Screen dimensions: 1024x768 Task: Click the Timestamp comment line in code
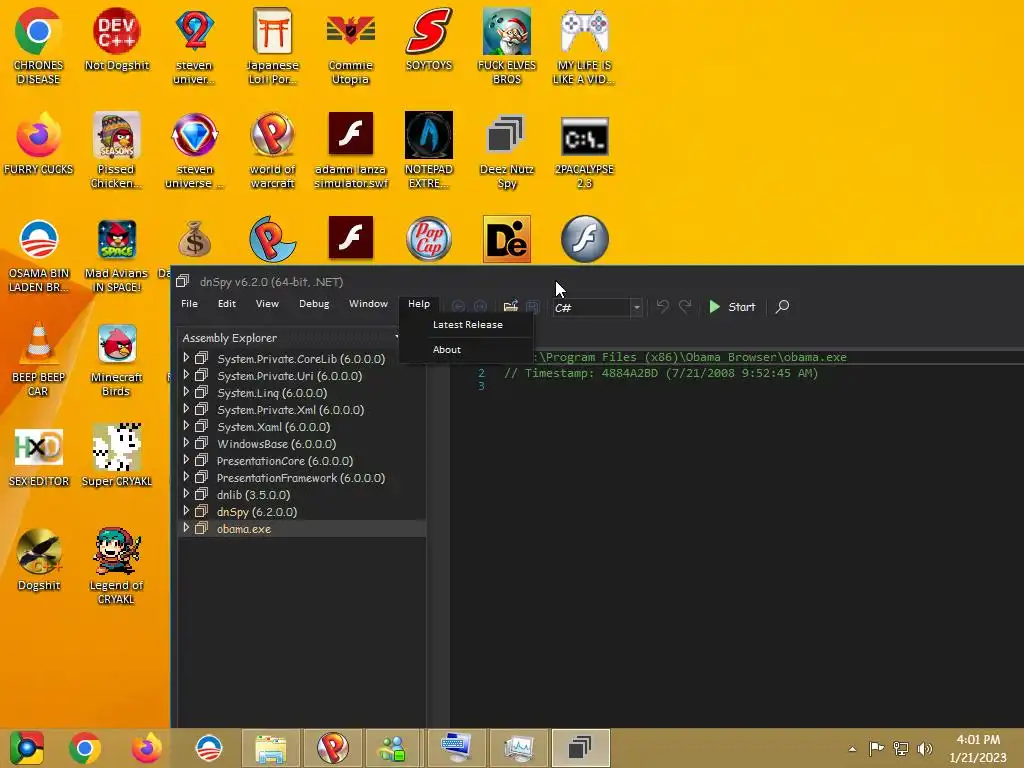(661, 373)
